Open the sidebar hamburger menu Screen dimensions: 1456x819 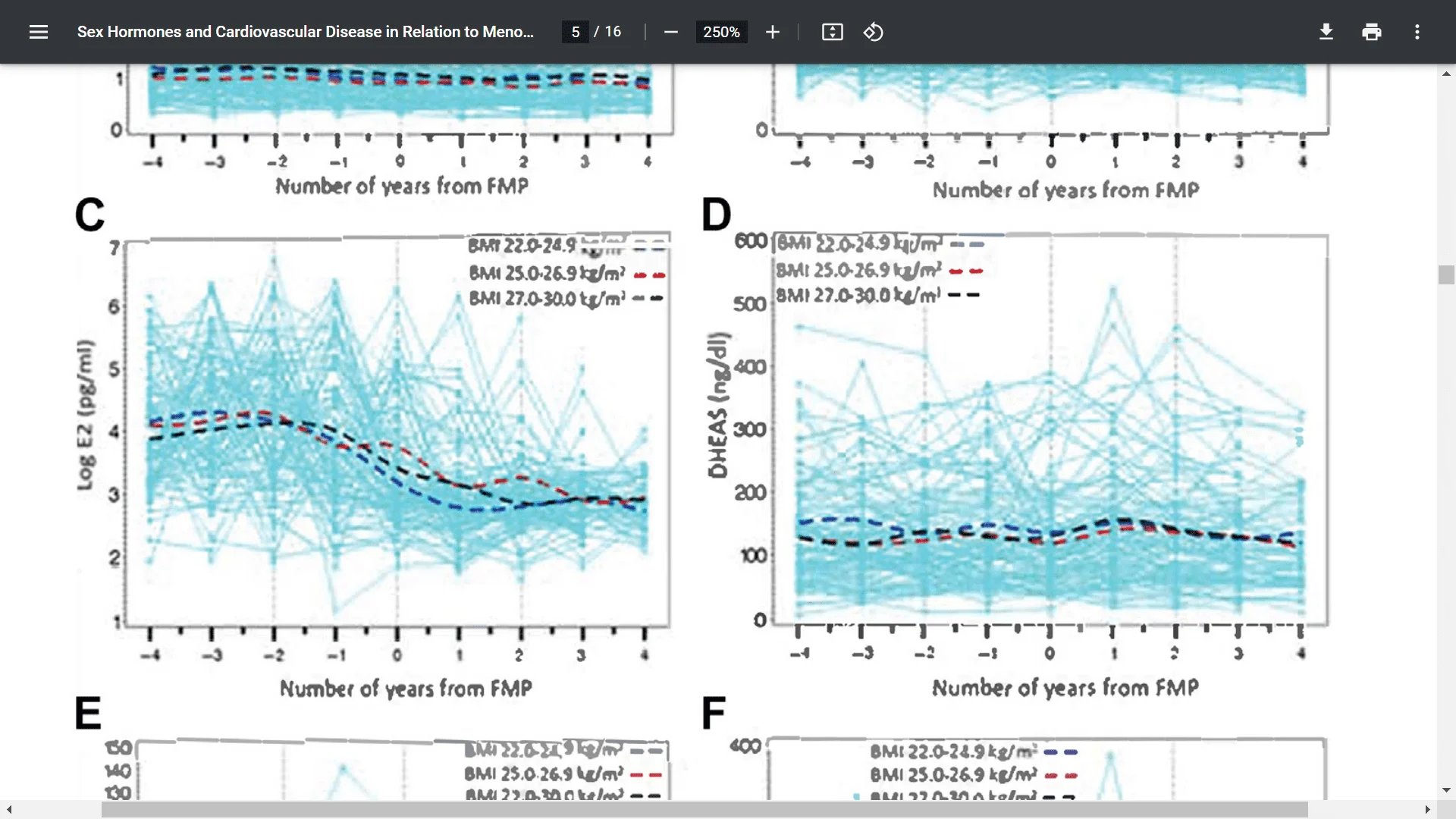pyautogui.click(x=39, y=32)
